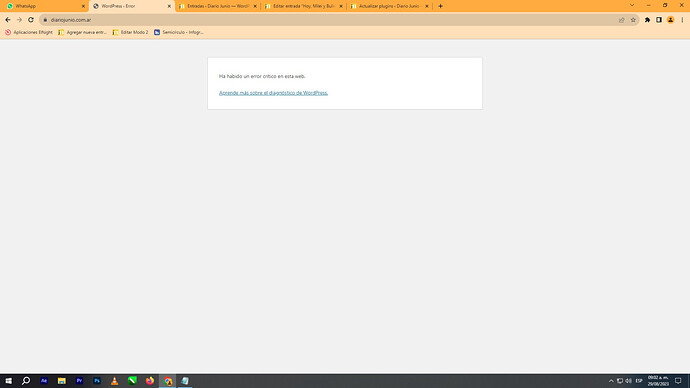Screen dimensions: 690x388
Task: Open a new browser tab
Action: pyautogui.click(x=440, y=6)
